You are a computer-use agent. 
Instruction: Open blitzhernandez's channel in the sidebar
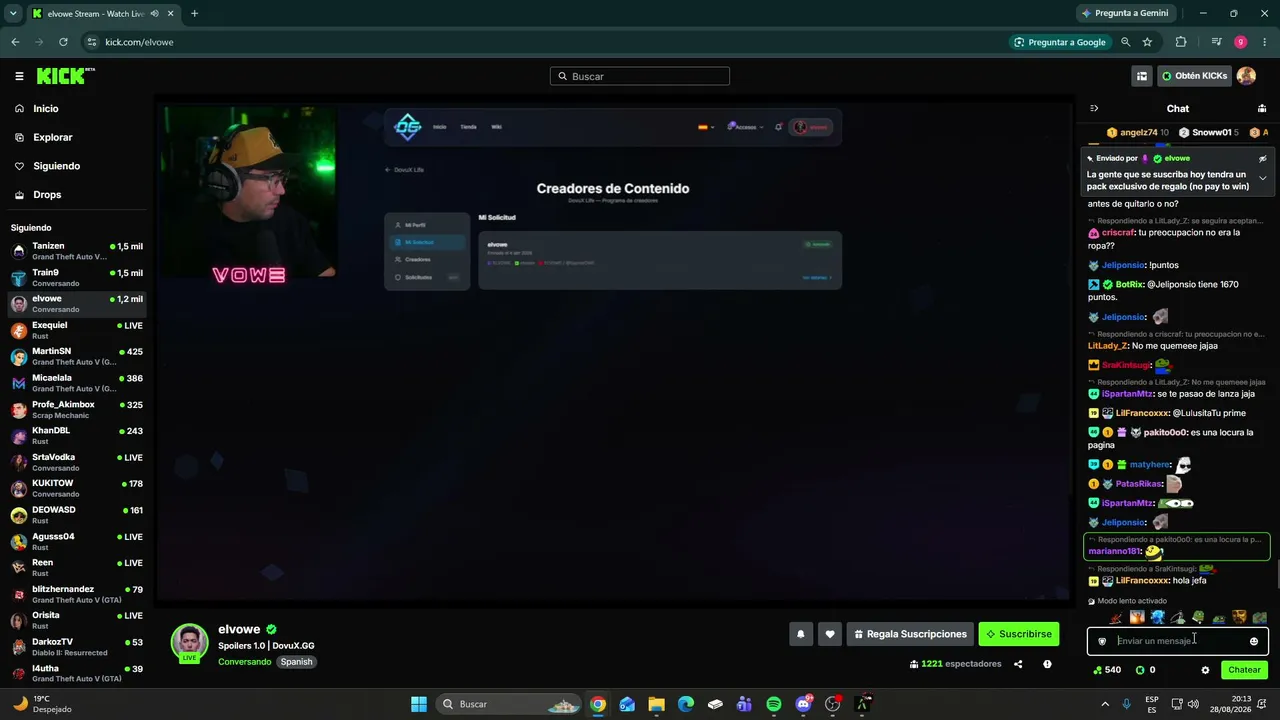point(77,595)
